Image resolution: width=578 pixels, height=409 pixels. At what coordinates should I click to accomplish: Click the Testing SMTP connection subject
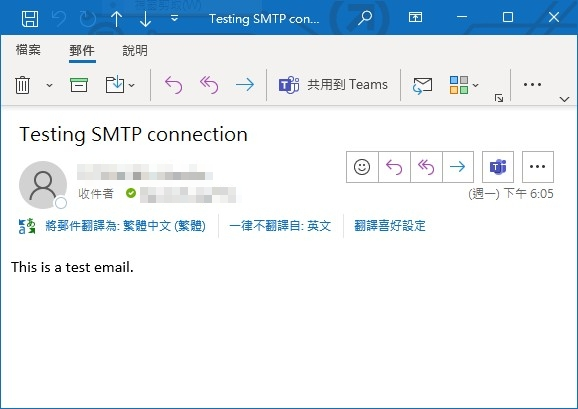(133, 134)
